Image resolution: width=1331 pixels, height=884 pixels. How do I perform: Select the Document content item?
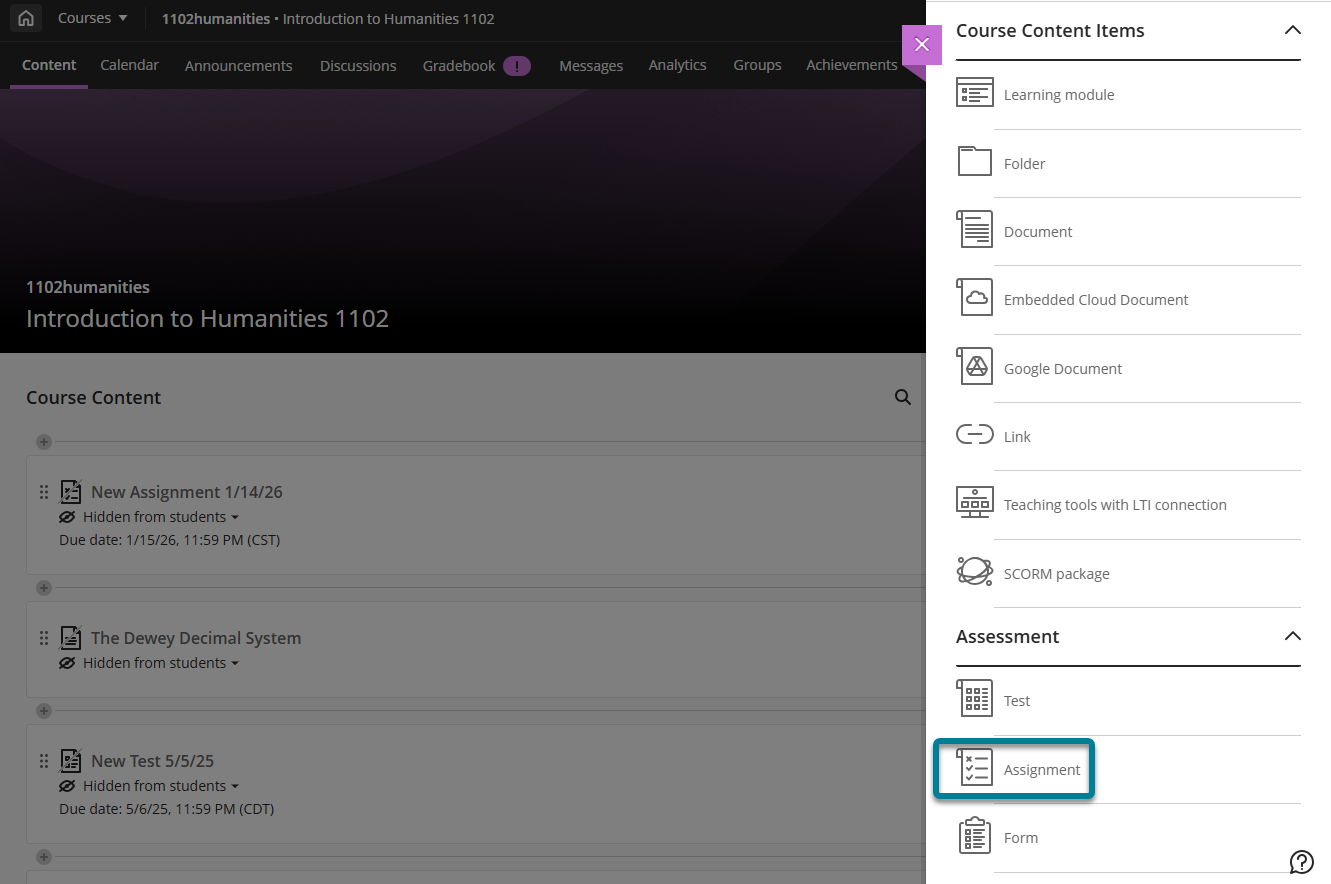1038,231
